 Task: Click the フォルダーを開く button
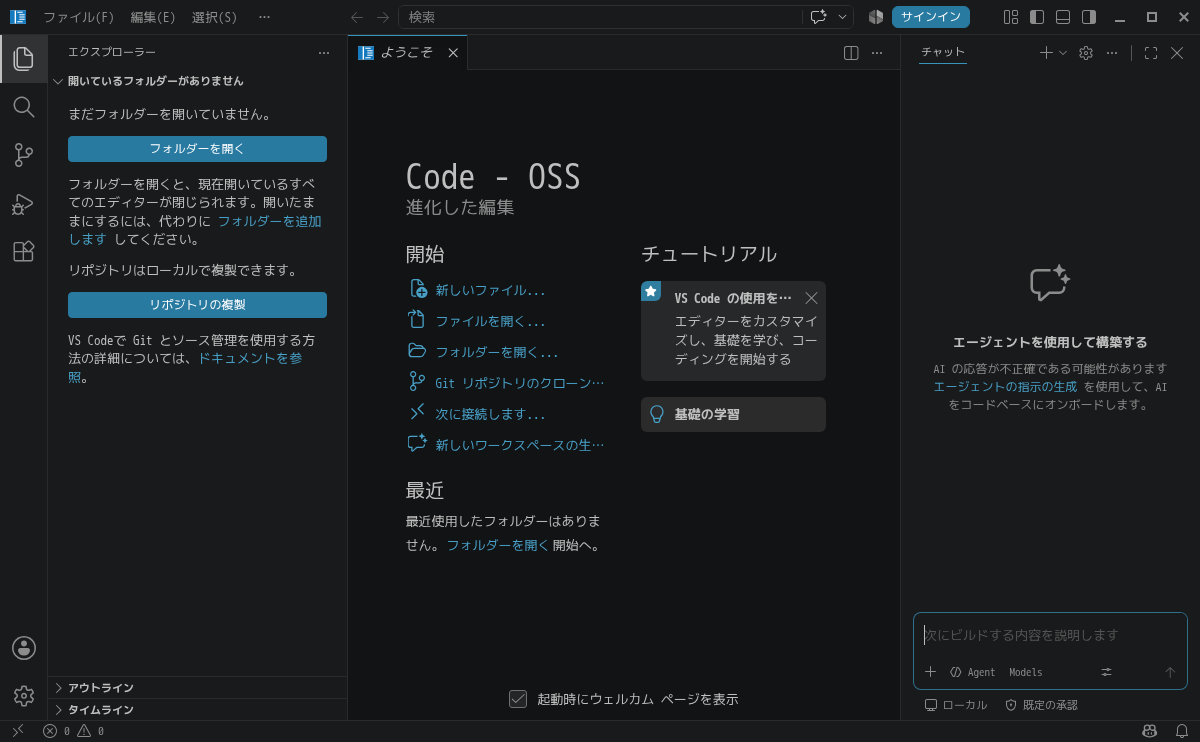point(197,149)
